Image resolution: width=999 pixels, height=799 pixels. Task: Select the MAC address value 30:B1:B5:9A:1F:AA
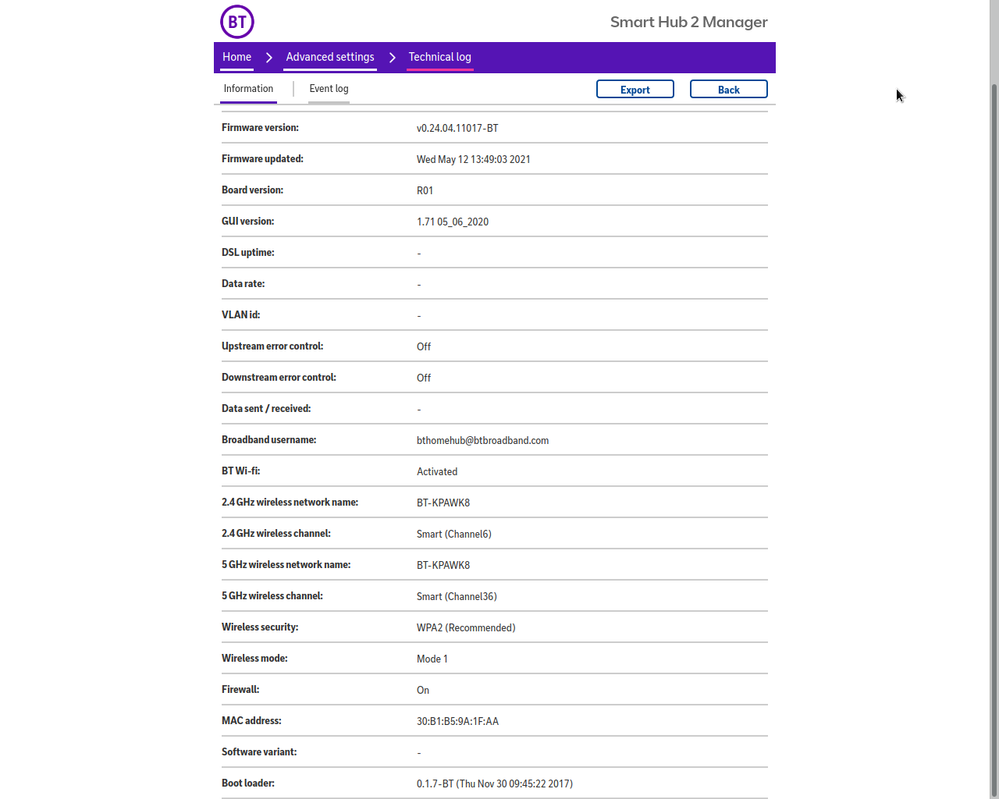point(457,721)
